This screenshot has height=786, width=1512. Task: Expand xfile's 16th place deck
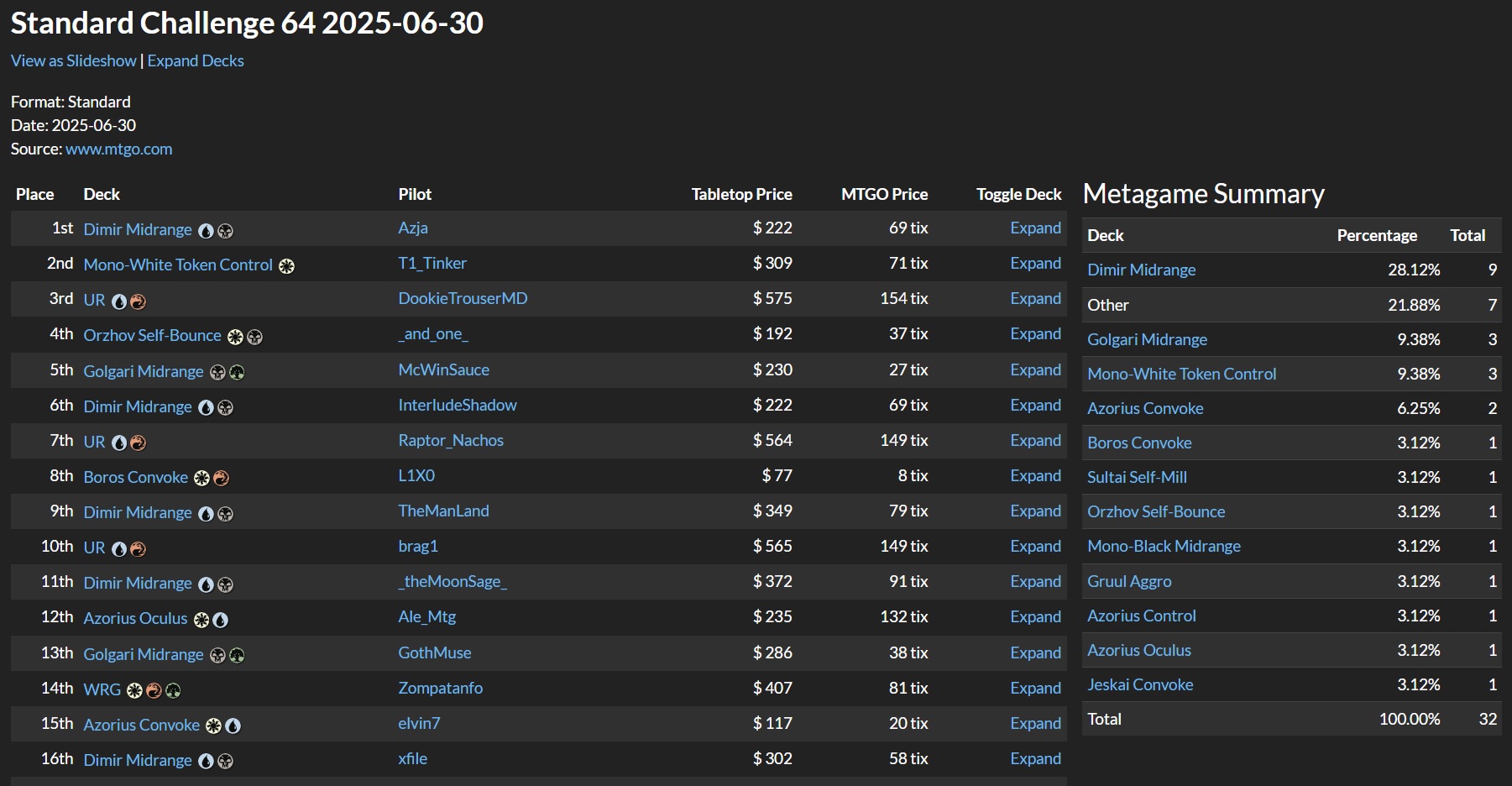tap(1035, 759)
